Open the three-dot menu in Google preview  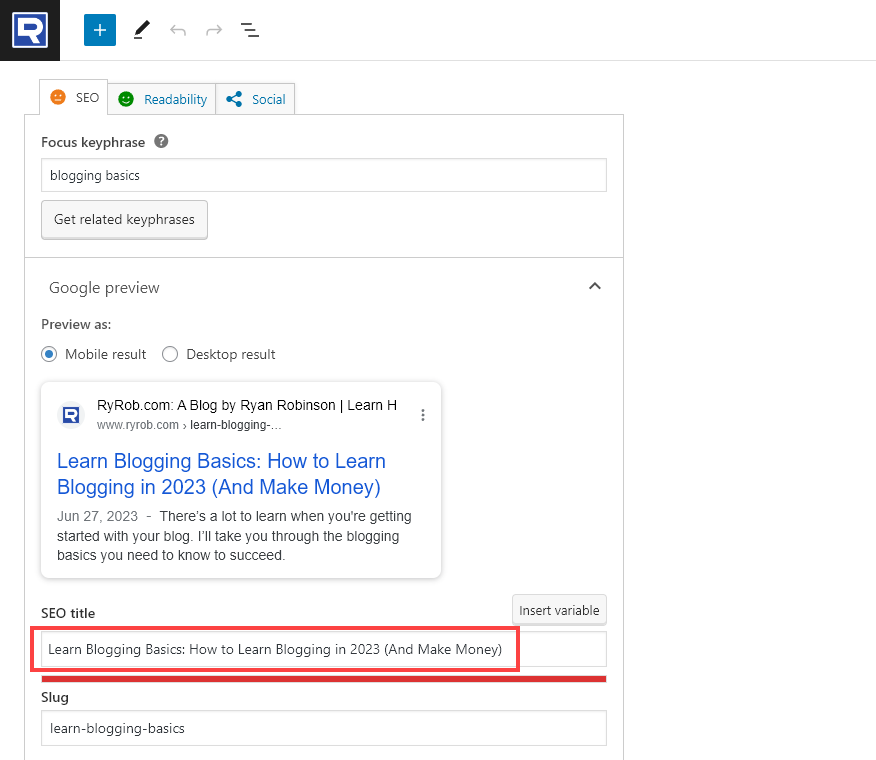tap(423, 415)
